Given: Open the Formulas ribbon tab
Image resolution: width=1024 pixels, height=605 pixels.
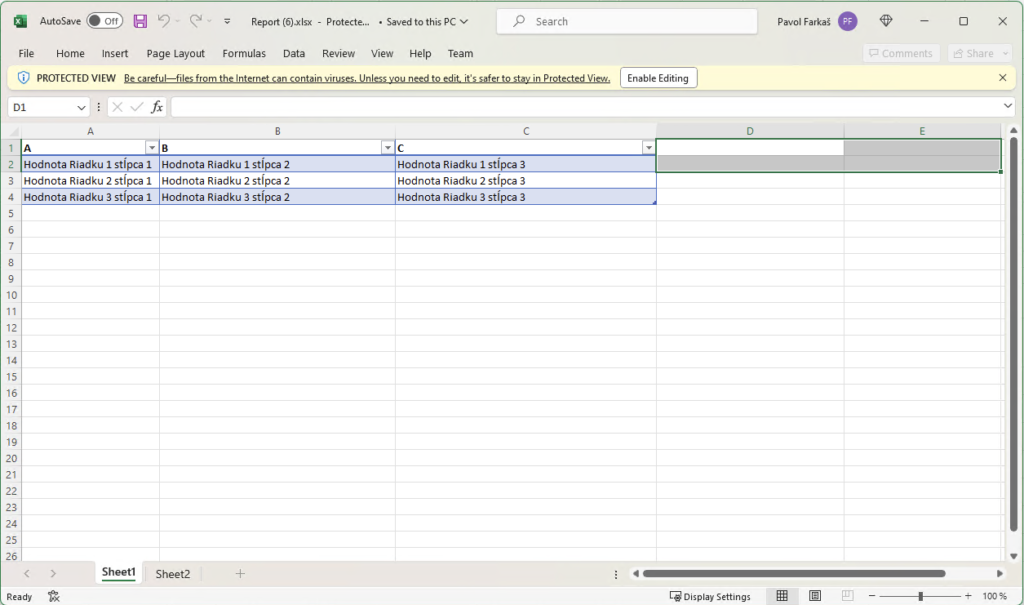Looking at the screenshot, I should 244,53.
